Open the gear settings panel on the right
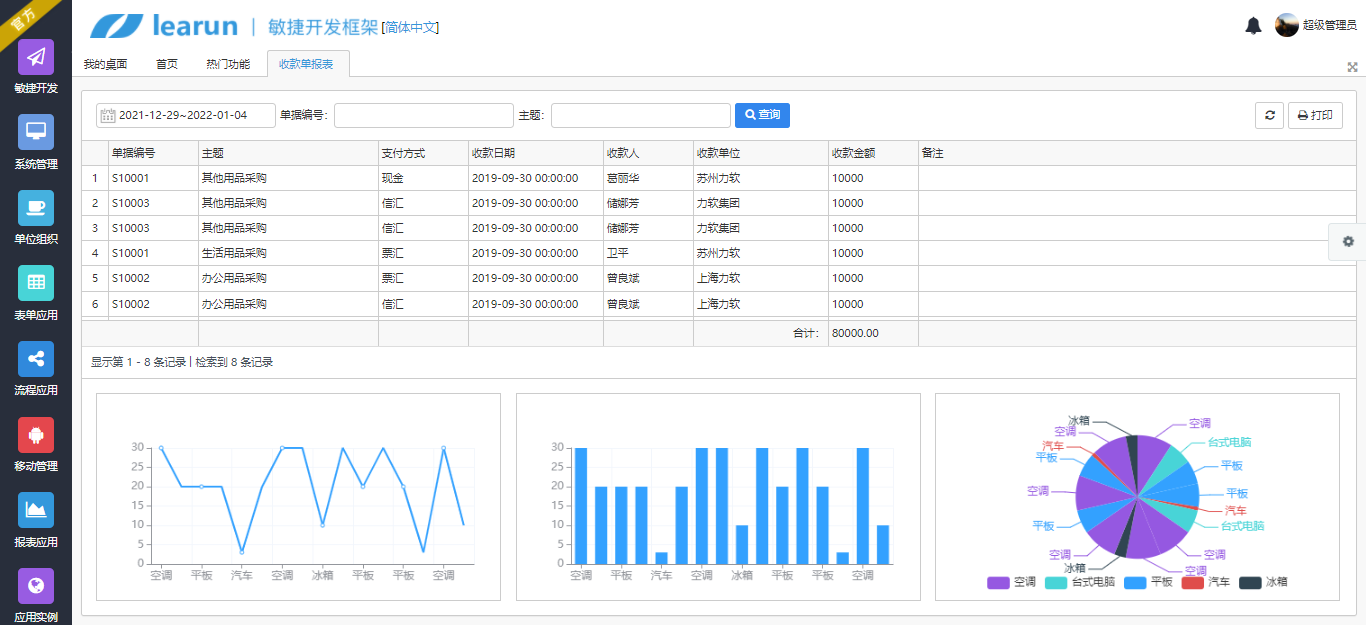 click(x=1349, y=241)
